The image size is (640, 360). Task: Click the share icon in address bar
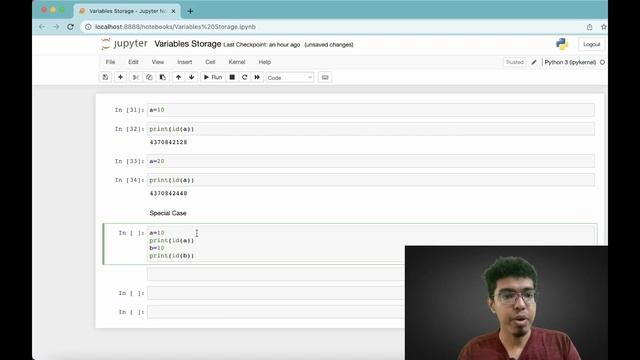(589, 27)
